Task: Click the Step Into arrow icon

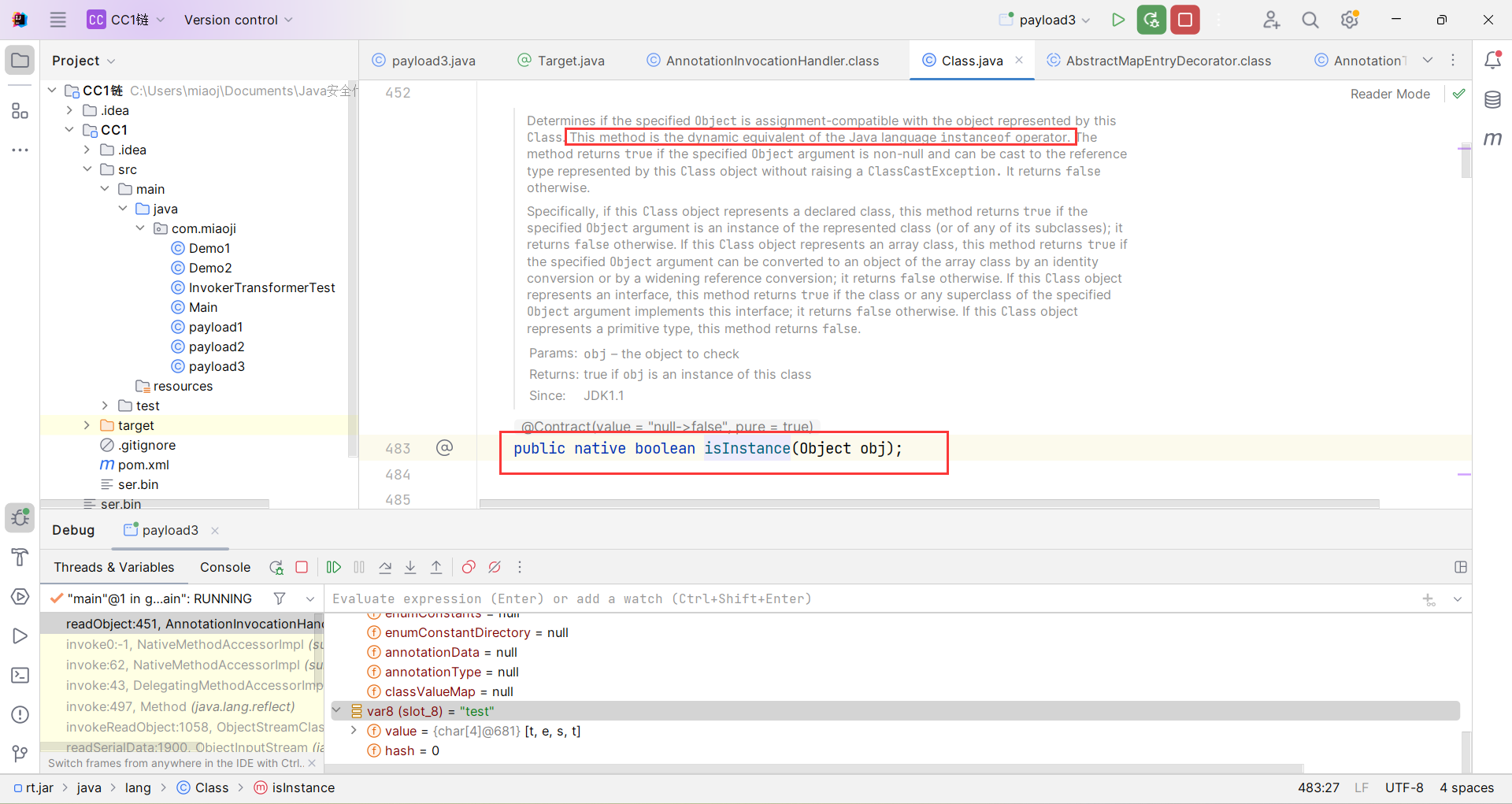Action: (410, 567)
